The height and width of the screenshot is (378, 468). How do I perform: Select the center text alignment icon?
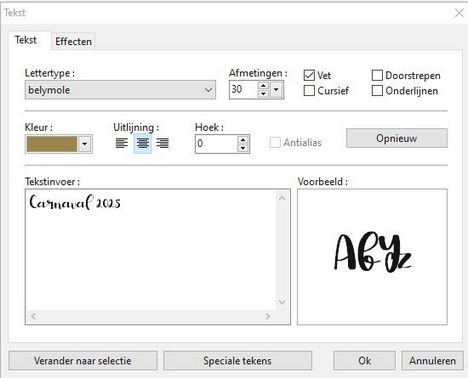tap(143, 143)
